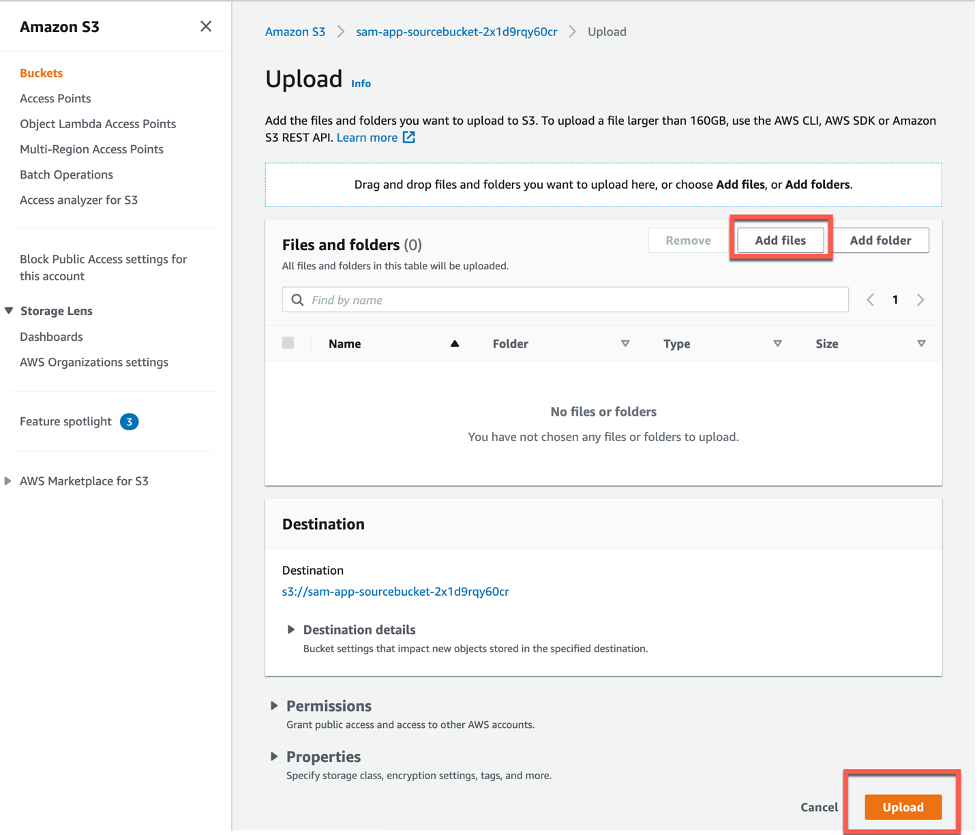Click the 'No files or folders' message

coord(603,411)
